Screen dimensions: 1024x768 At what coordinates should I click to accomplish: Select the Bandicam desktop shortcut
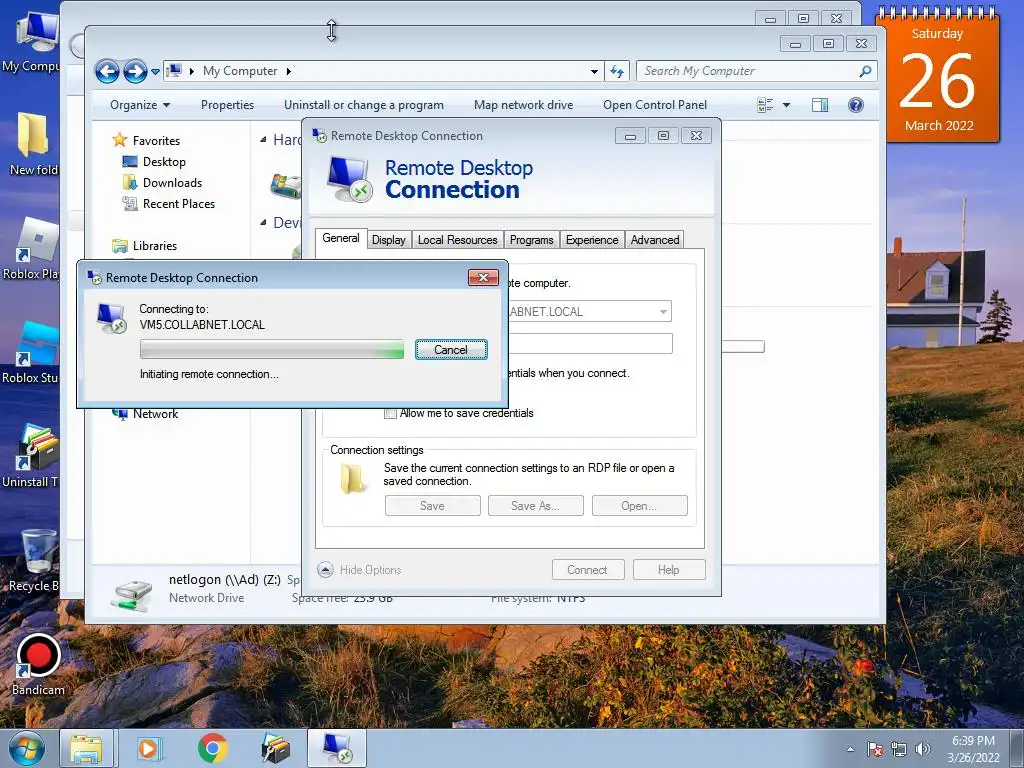[x=38, y=664]
